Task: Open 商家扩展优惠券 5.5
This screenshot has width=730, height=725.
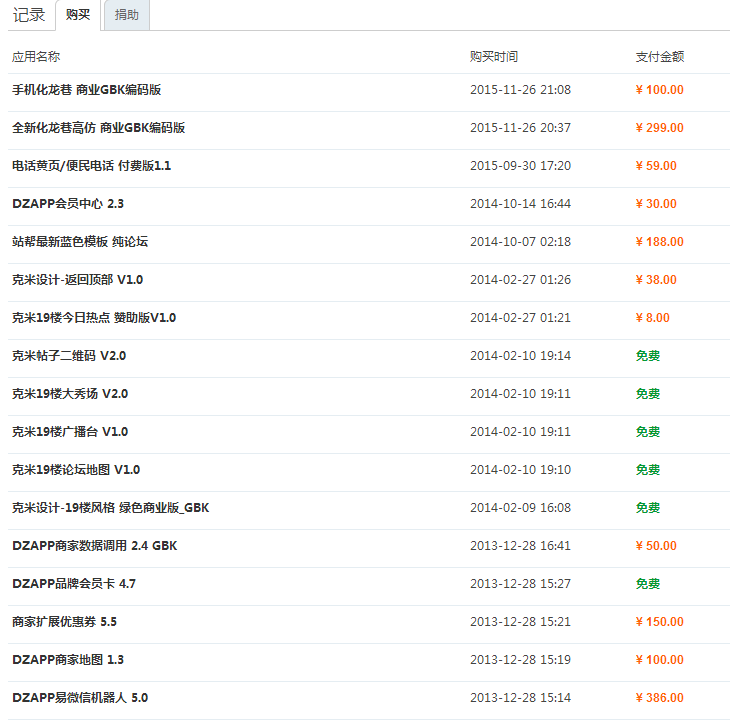Action: click(x=64, y=622)
